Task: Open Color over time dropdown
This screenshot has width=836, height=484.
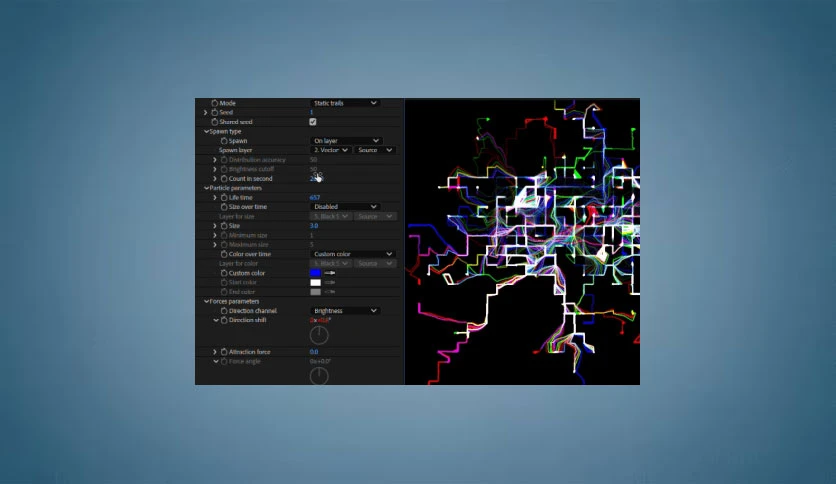Action: click(x=352, y=254)
